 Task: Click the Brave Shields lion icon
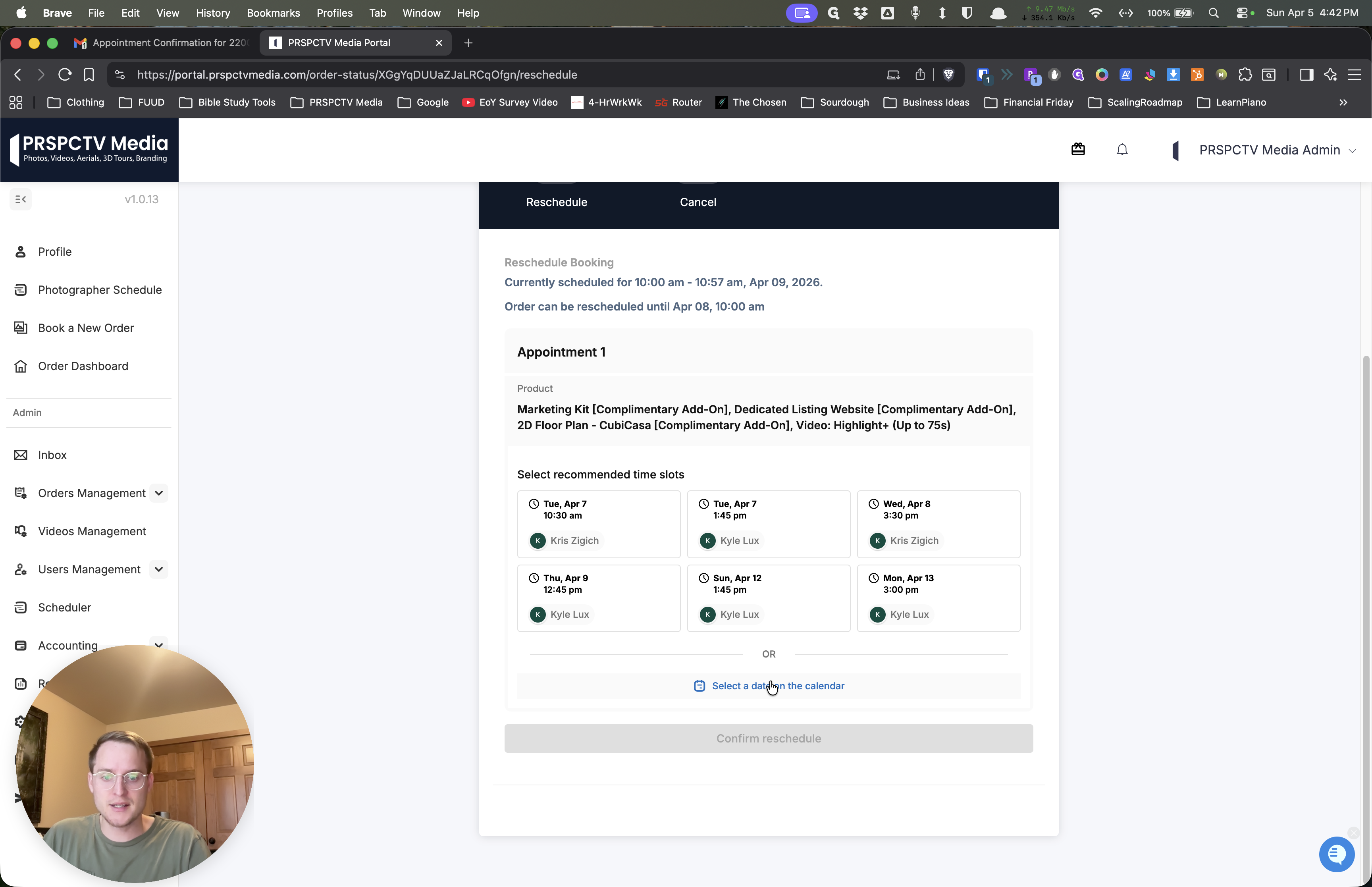pyautogui.click(x=948, y=75)
